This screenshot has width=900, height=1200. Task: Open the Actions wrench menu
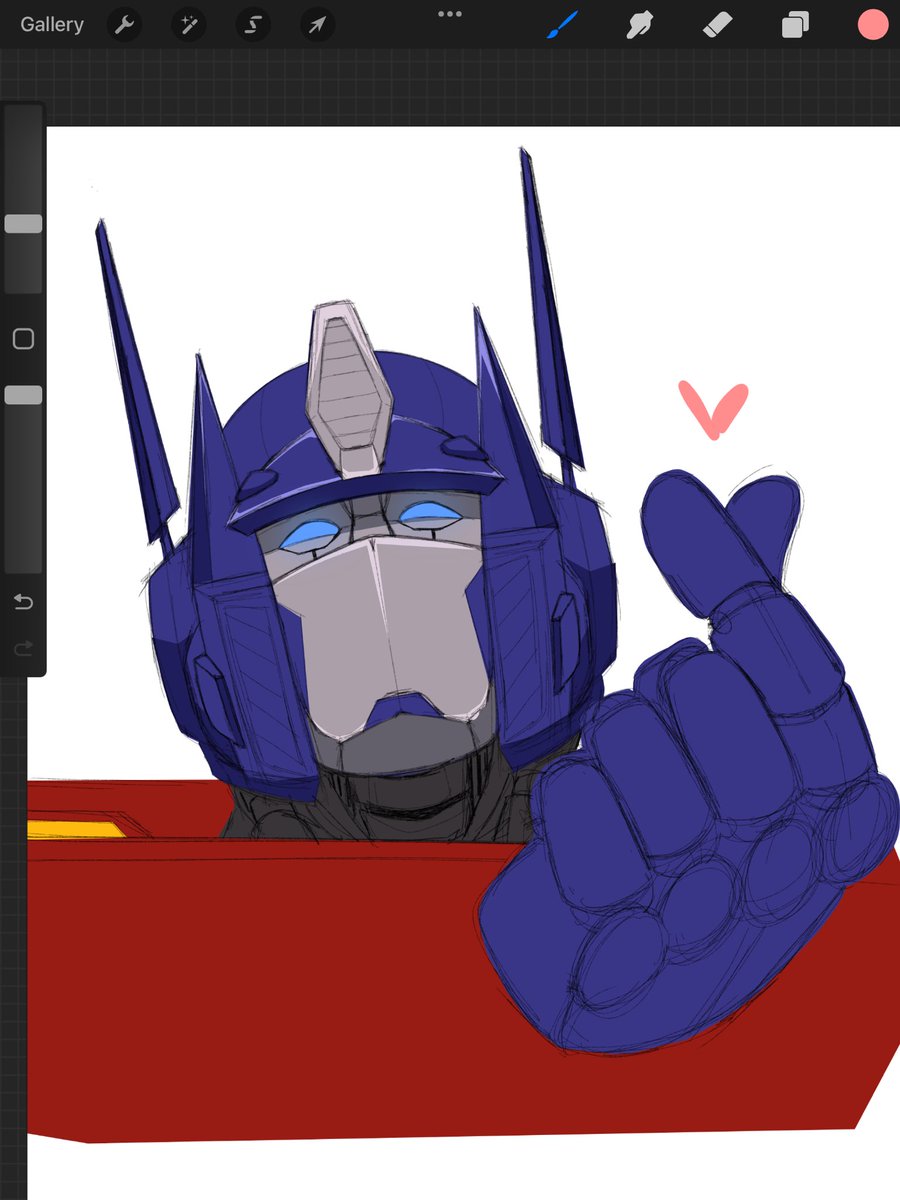point(124,25)
